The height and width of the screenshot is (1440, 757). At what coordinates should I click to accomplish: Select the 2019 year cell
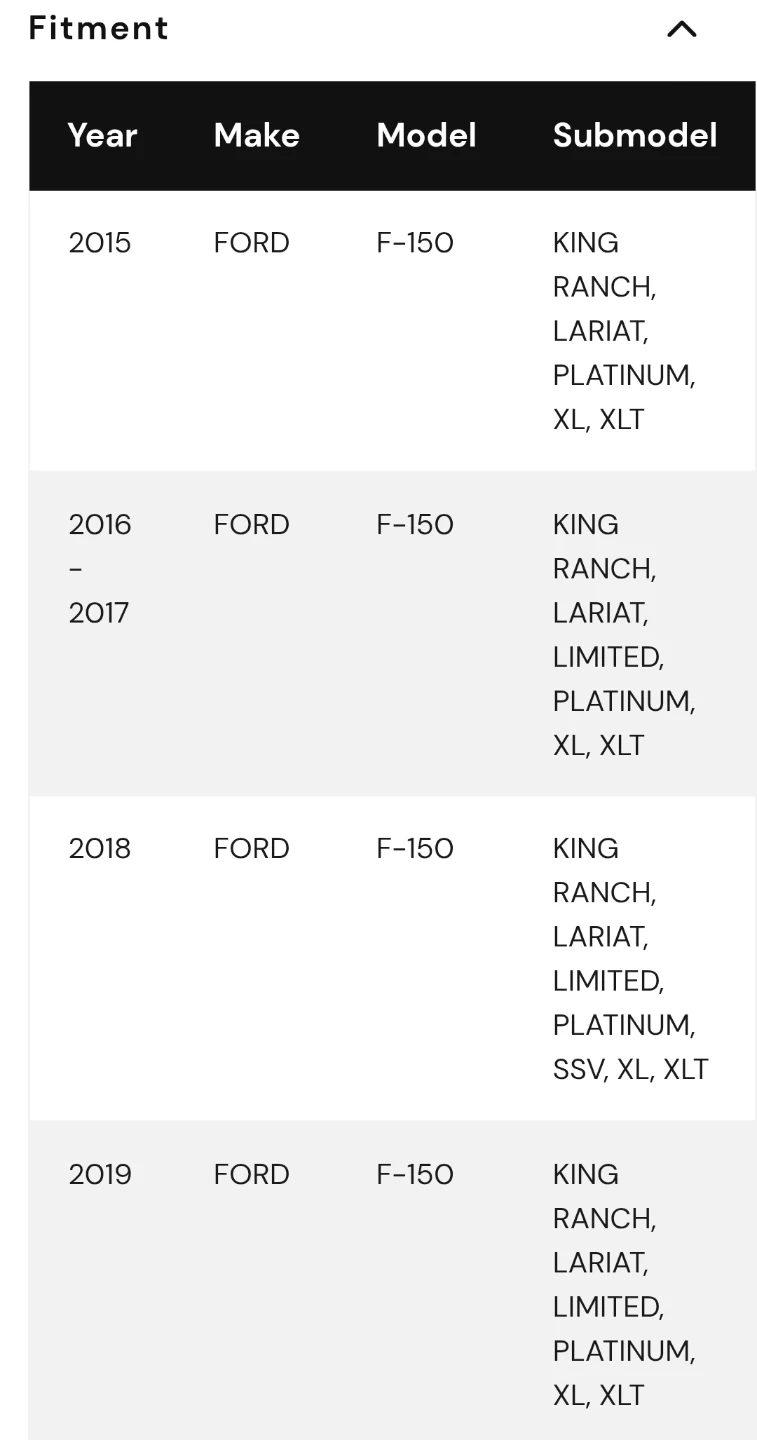point(100,1174)
